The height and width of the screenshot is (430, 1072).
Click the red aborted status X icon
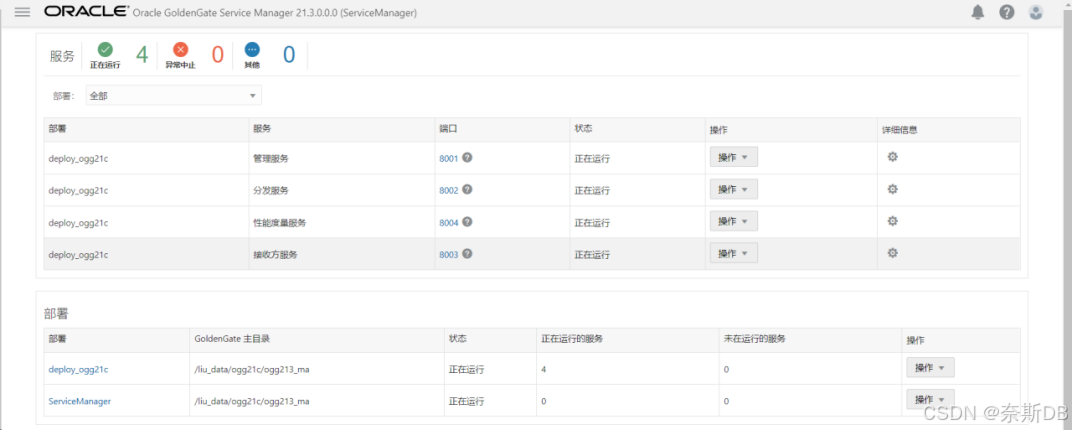pos(180,49)
